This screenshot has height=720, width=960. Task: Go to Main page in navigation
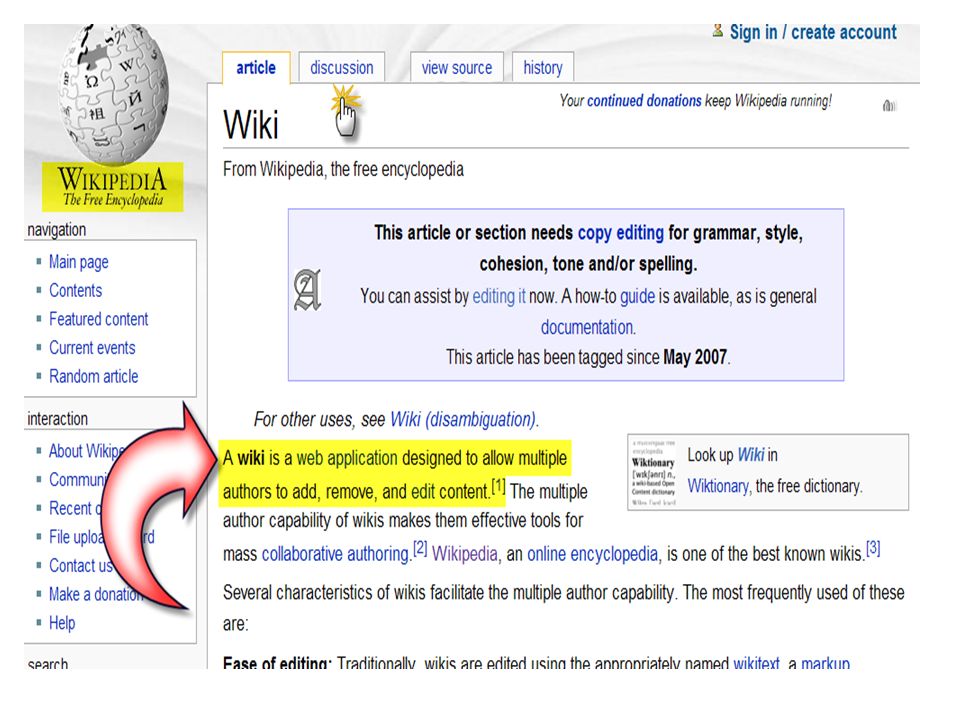click(x=79, y=262)
